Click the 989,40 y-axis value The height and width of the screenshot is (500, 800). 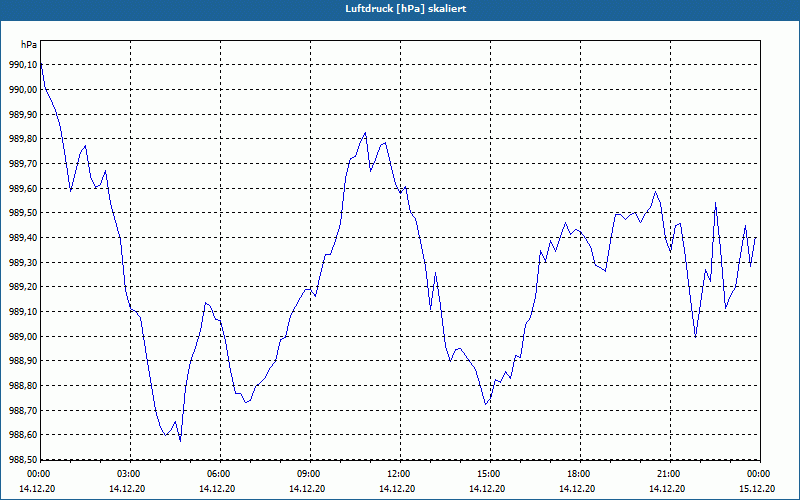pos(23,238)
